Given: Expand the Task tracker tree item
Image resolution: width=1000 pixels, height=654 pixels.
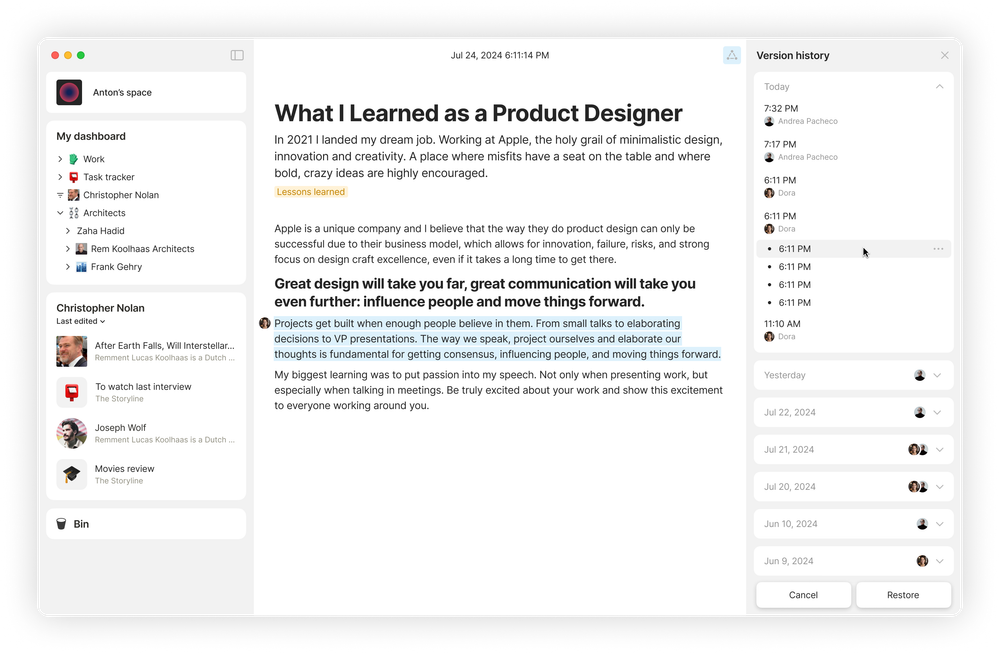Looking at the screenshot, I should pos(60,177).
